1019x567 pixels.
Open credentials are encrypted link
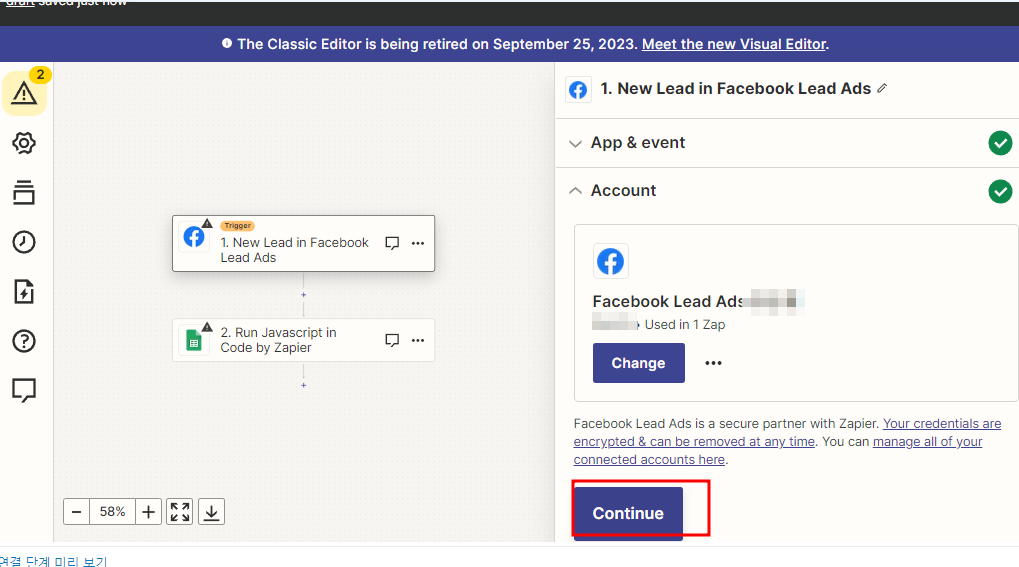(787, 432)
